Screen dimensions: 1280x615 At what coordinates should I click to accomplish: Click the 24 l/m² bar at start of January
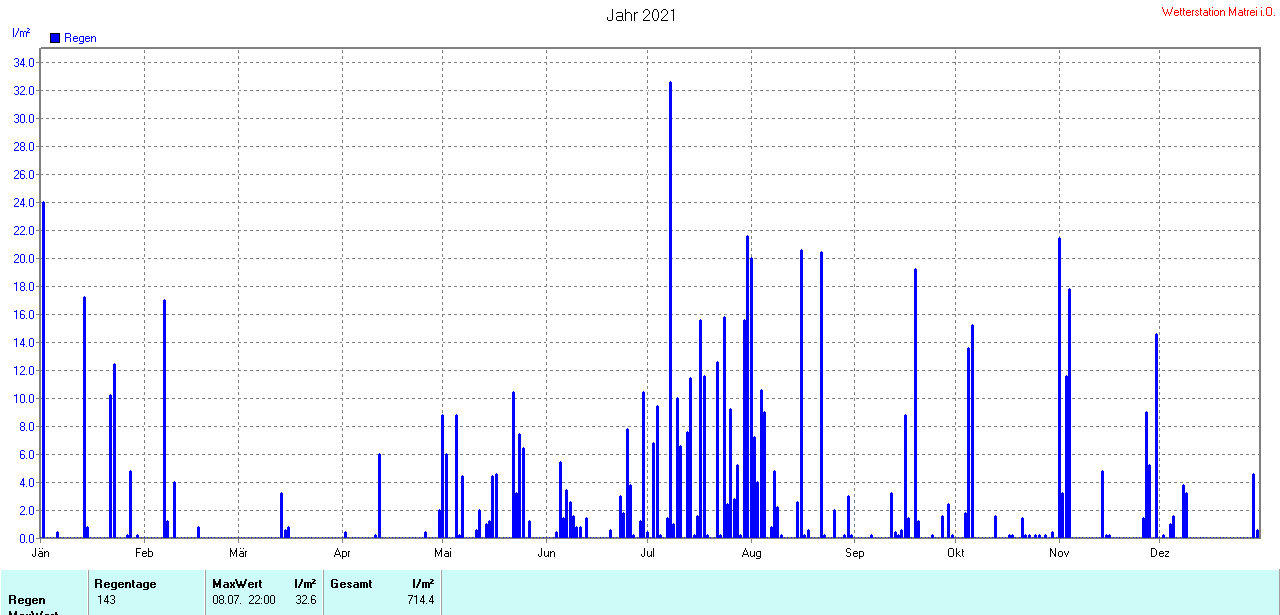(x=43, y=370)
